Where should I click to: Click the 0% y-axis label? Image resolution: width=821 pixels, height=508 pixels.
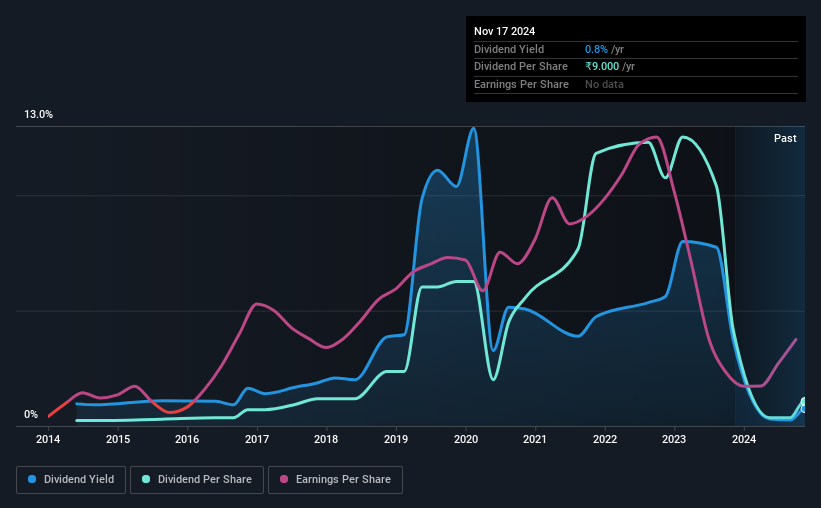(x=31, y=414)
